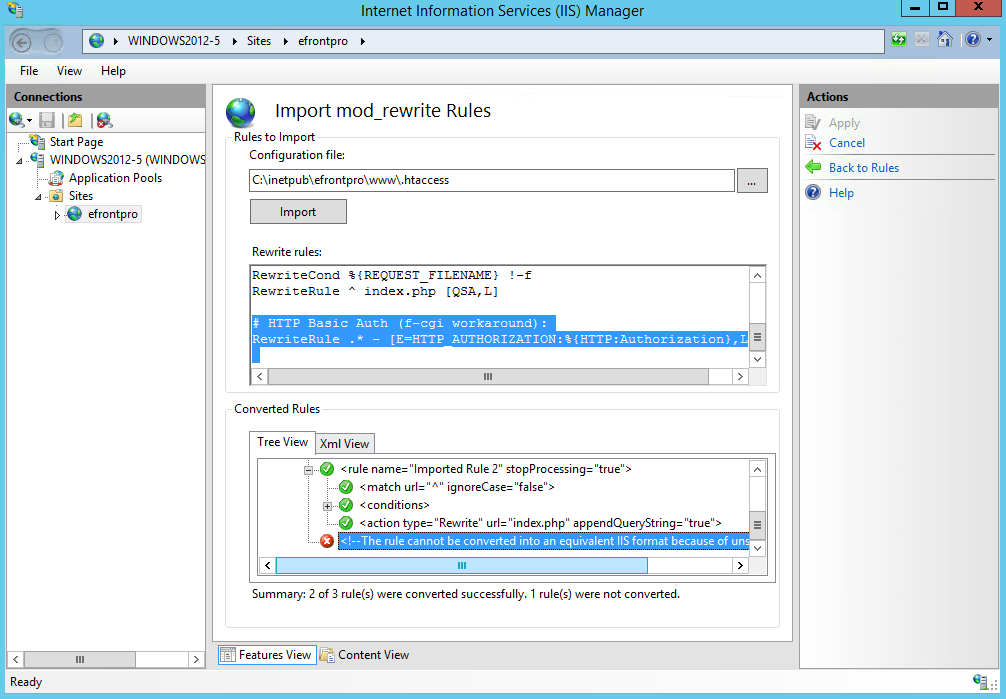
Task: Click the Up folder icon in the Connections toolbar
Action: coord(75,120)
